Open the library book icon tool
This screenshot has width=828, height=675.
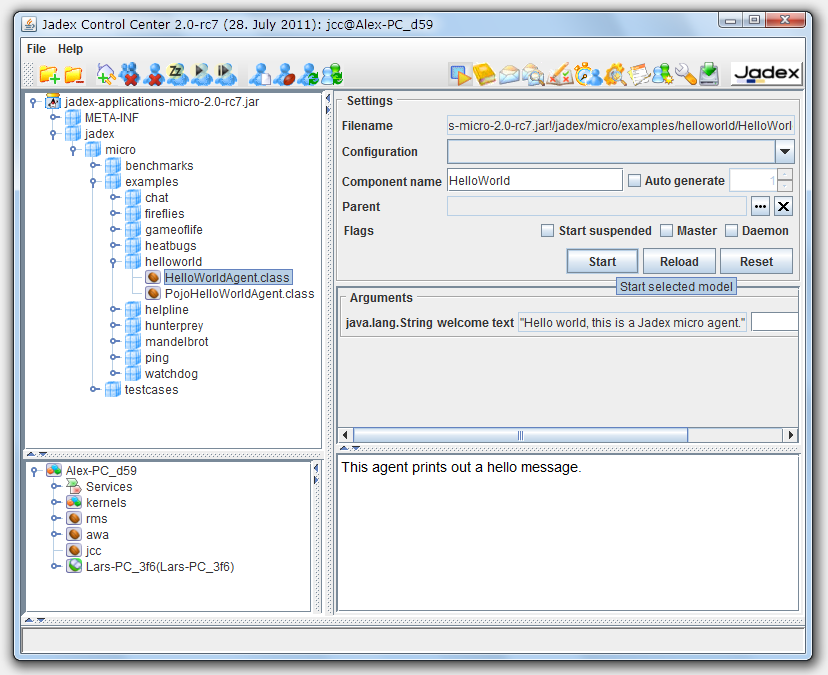point(485,73)
